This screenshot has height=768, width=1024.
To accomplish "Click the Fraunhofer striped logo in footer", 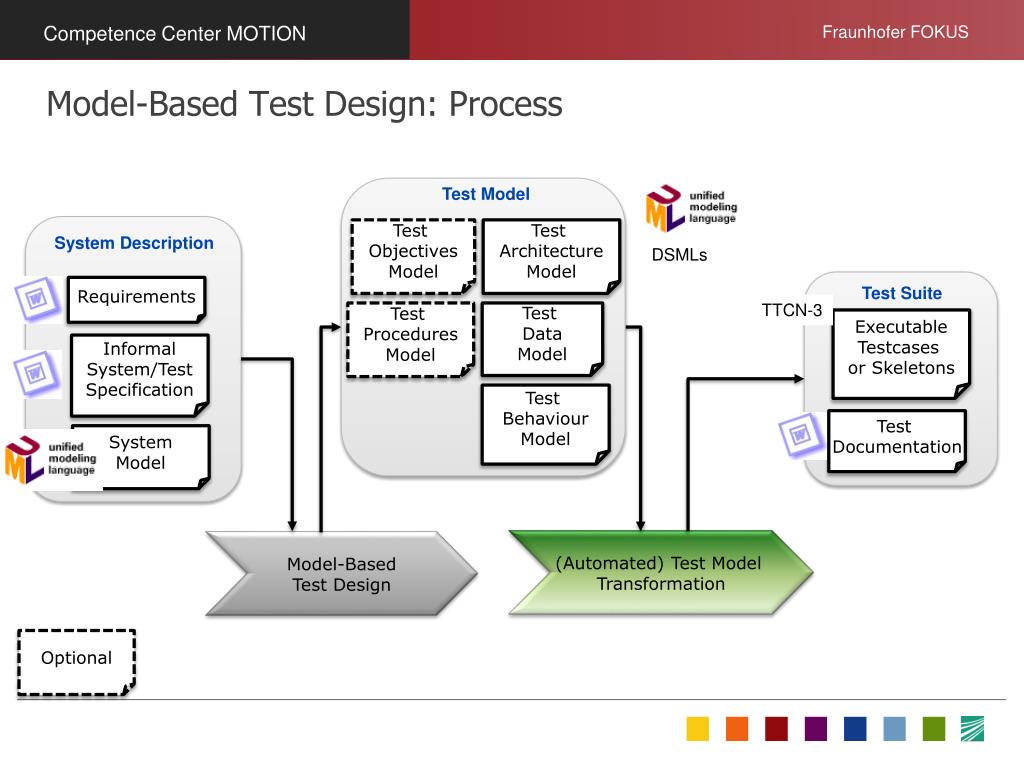I will (x=972, y=729).
